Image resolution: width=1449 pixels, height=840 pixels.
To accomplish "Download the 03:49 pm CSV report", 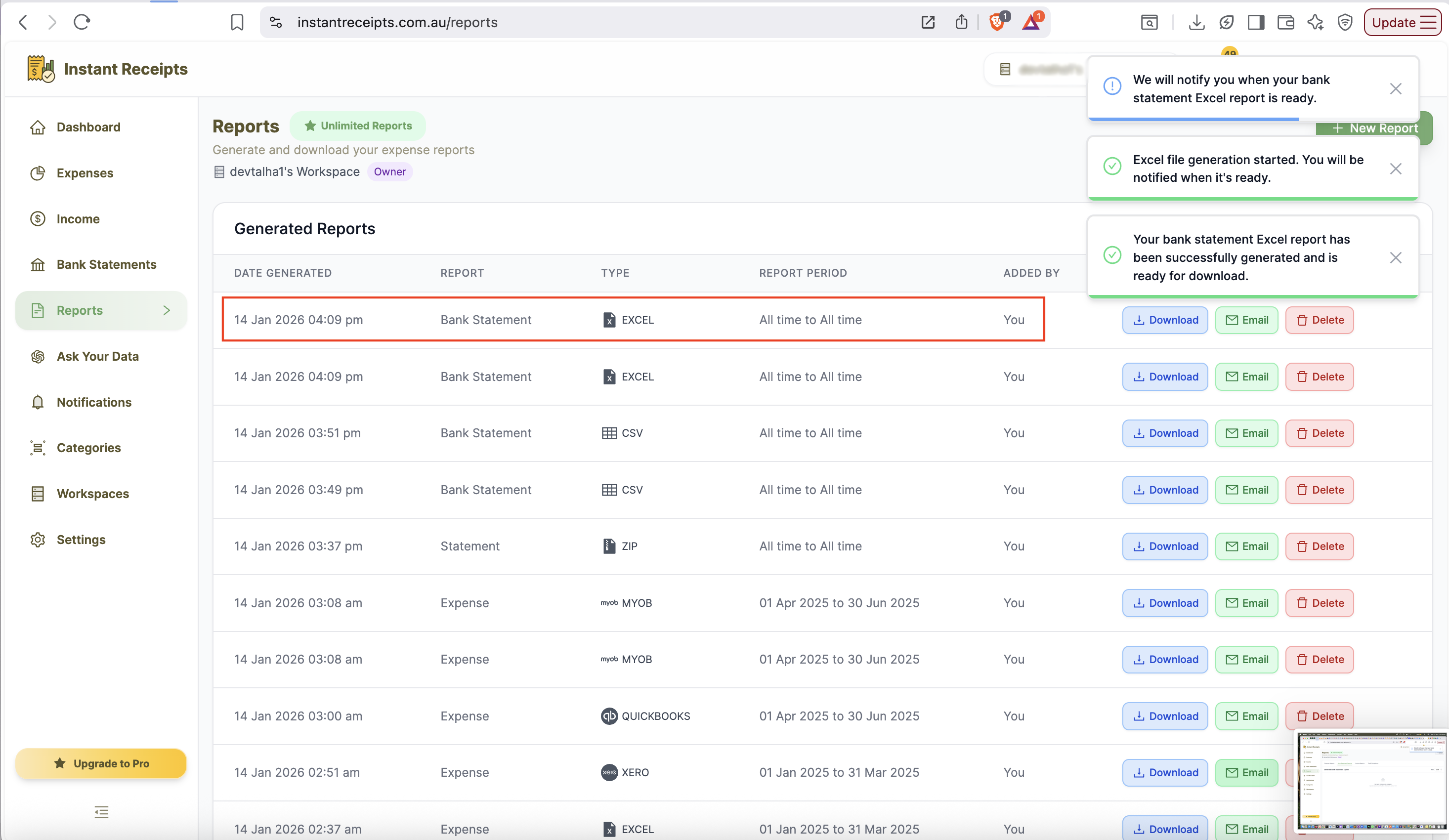I will tap(1165, 490).
